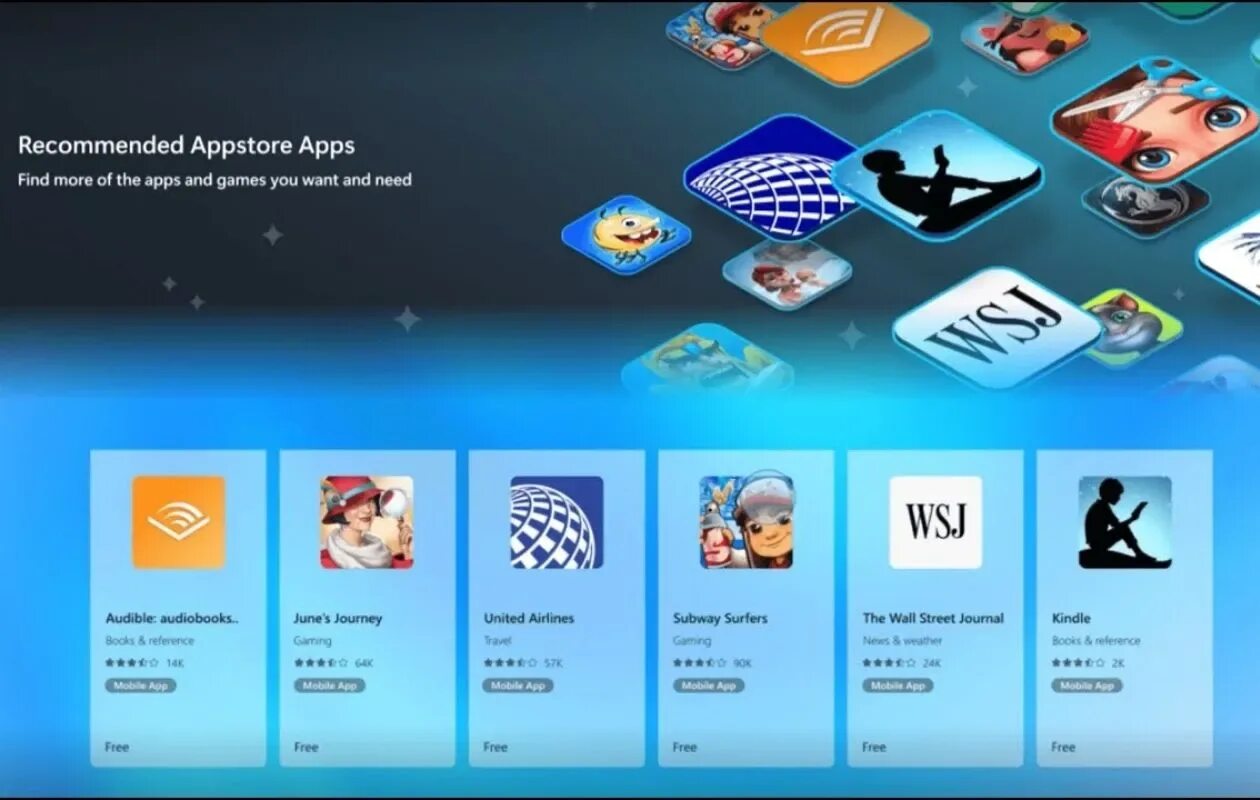1260x800 pixels.
Task: Click 'Free' price on Subway Surfers card
Action: (x=685, y=747)
